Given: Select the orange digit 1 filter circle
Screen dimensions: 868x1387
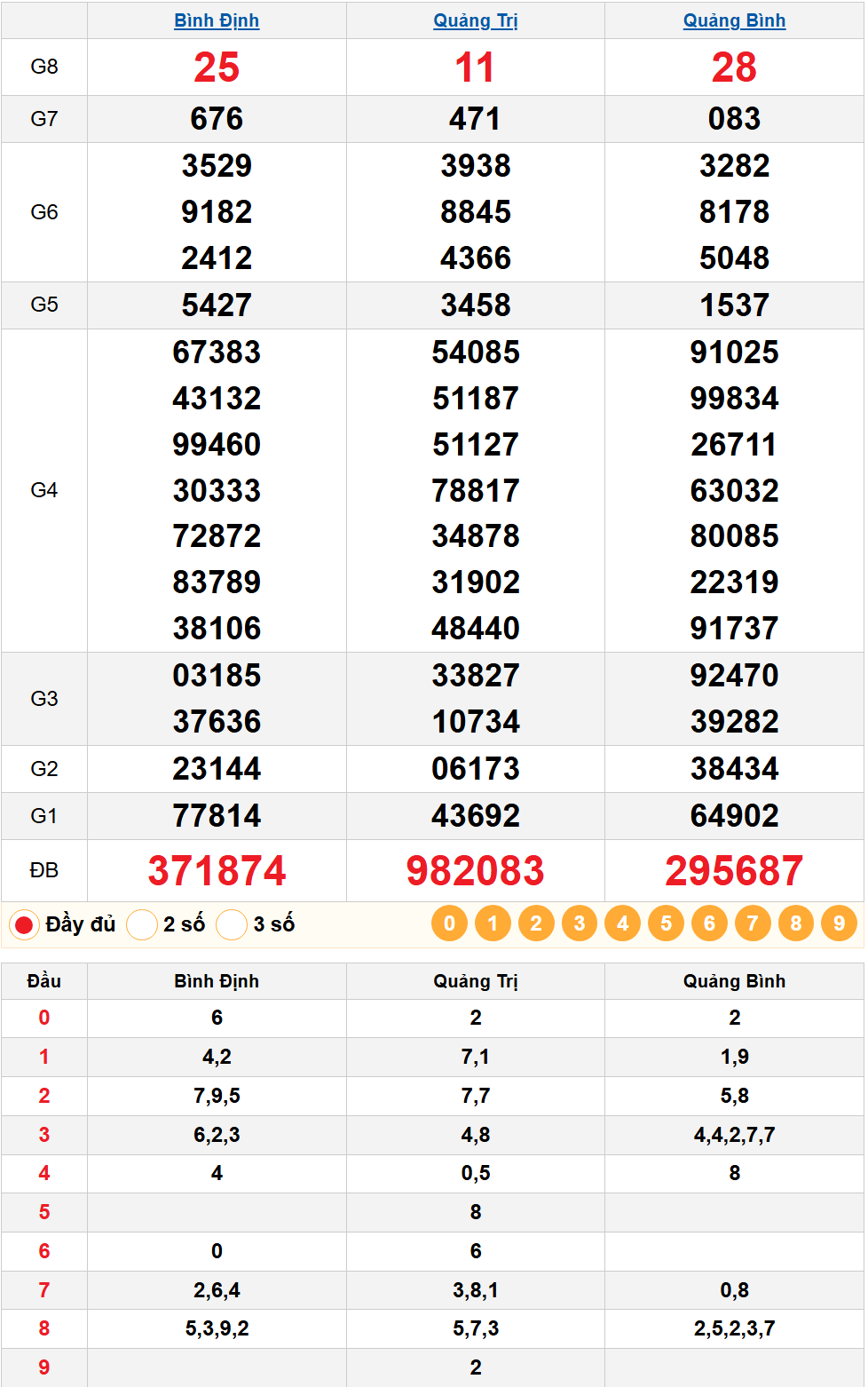Looking at the screenshot, I should pyautogui.click(x=493, y=923).
